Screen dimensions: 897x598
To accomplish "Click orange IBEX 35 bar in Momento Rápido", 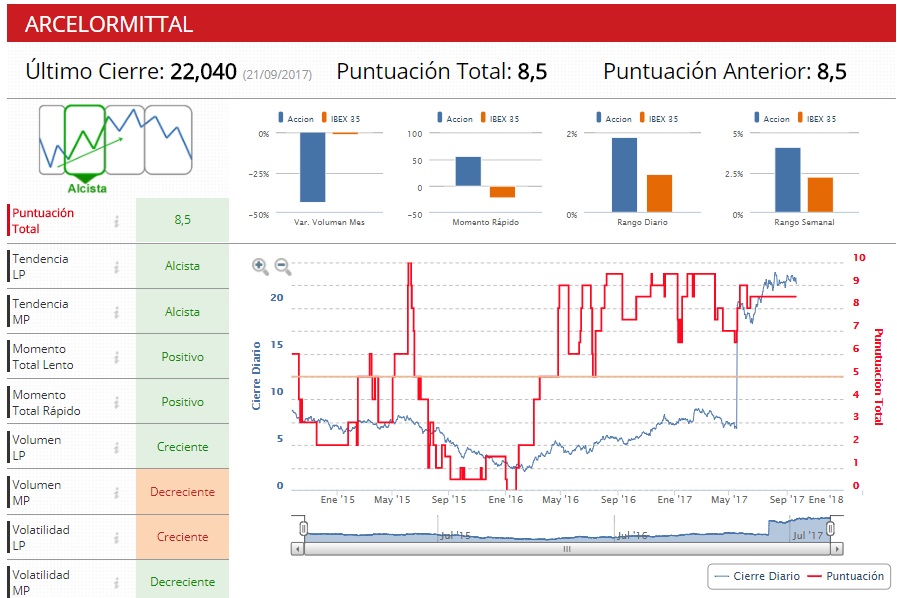I will coord(502,192).
